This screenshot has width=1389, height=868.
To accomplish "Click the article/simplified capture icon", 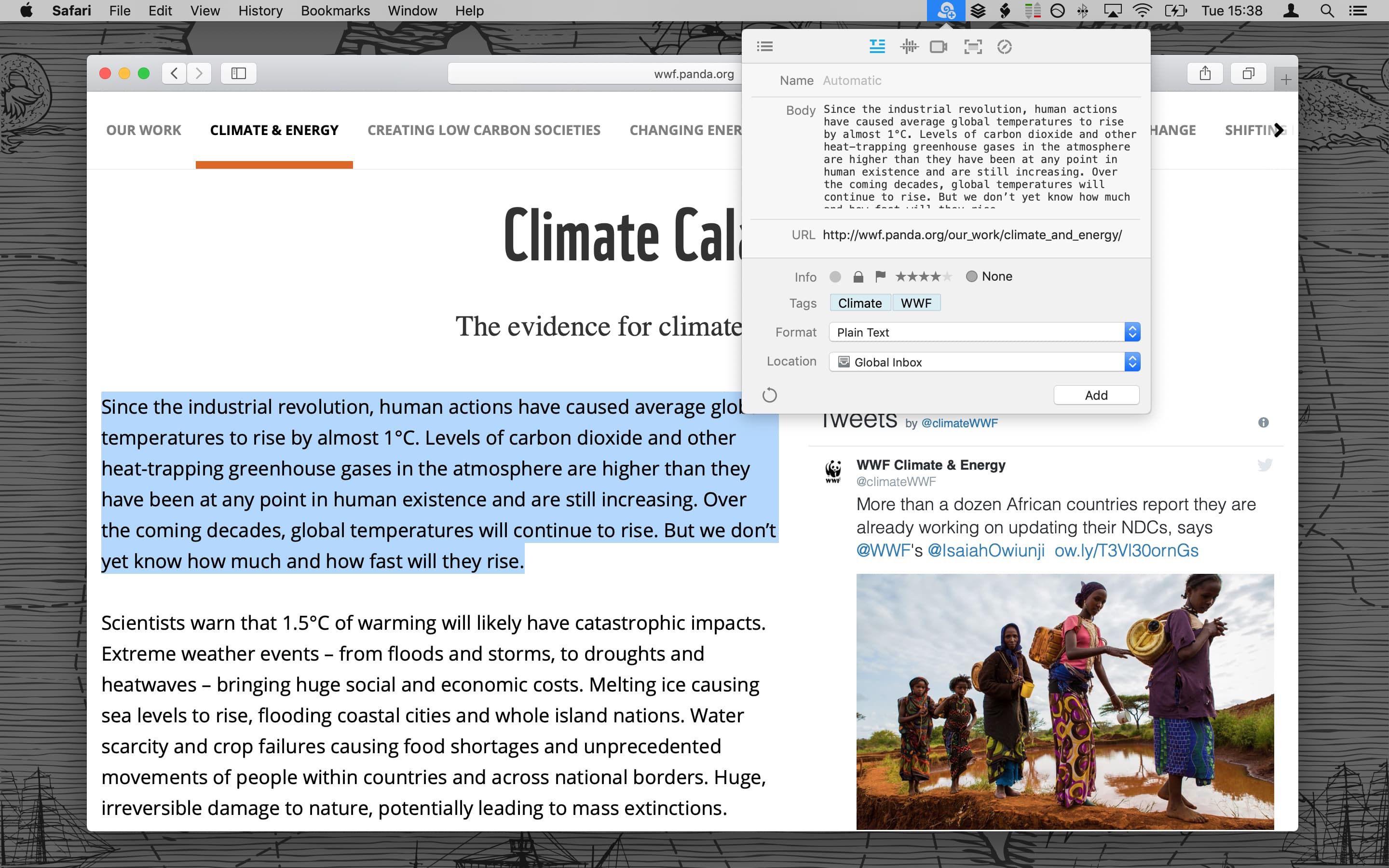I will pos(878,47).
